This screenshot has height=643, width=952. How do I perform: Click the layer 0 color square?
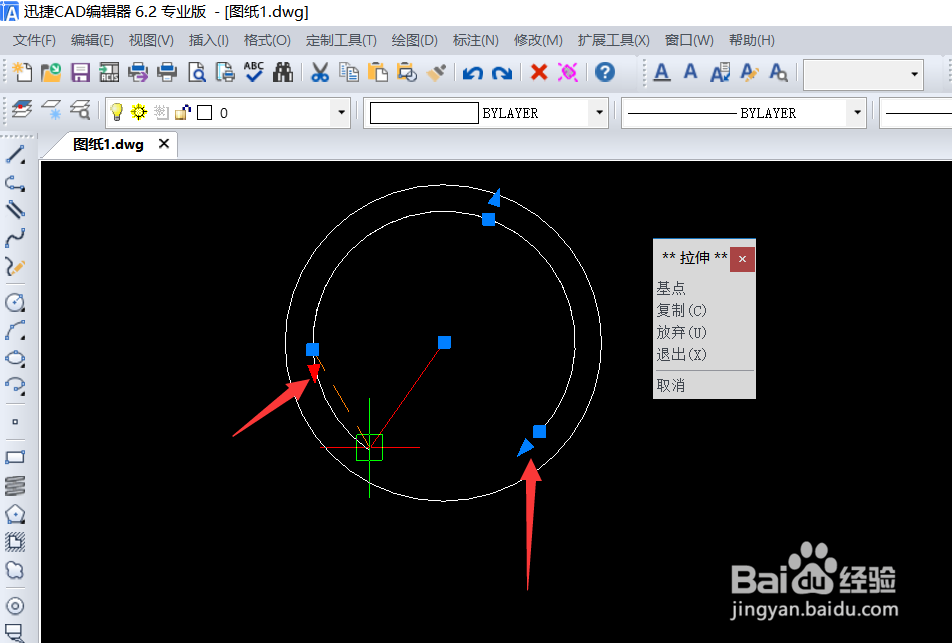tap(205, 113)
